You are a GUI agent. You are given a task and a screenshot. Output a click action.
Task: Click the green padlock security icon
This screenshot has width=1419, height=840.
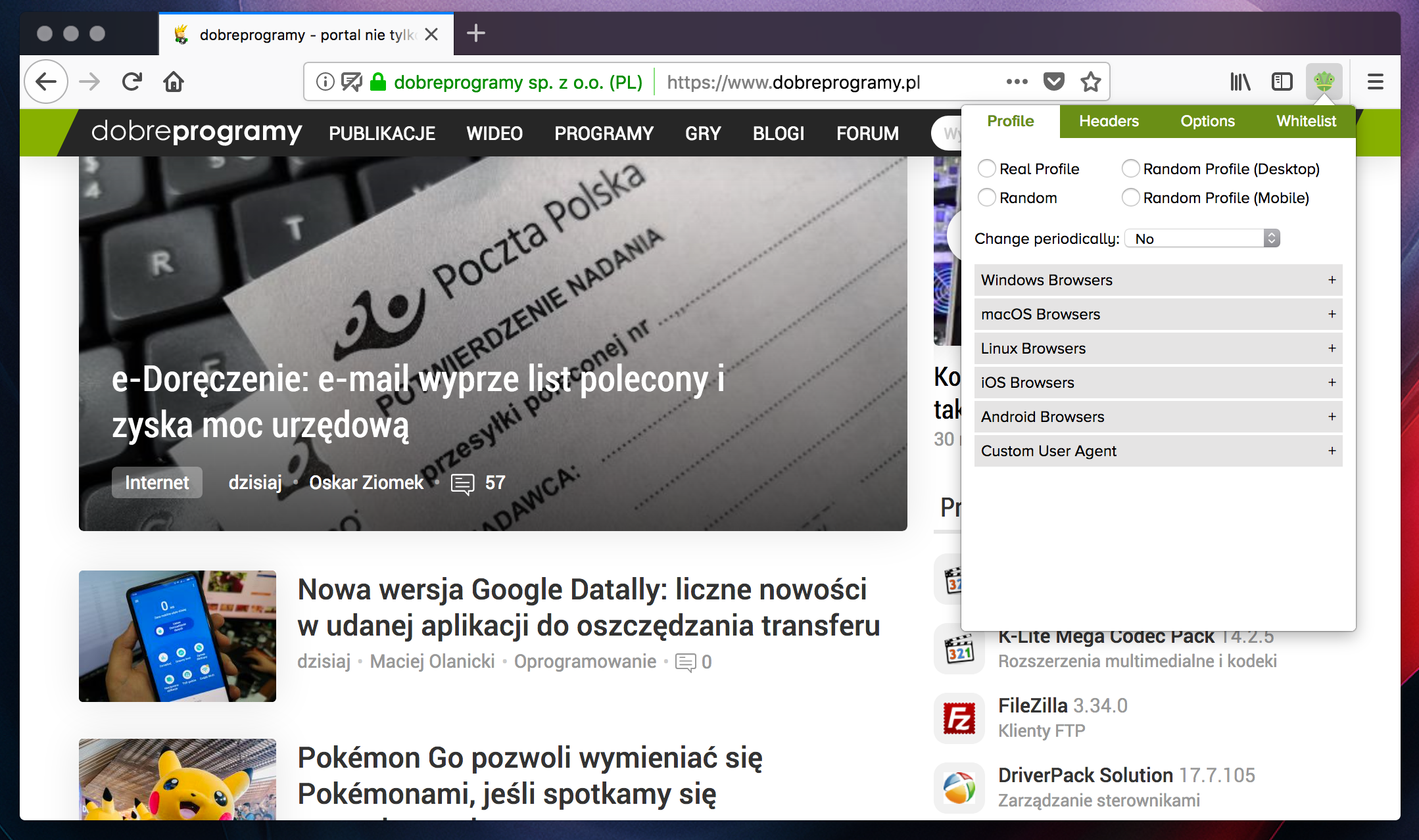point(378,82)
